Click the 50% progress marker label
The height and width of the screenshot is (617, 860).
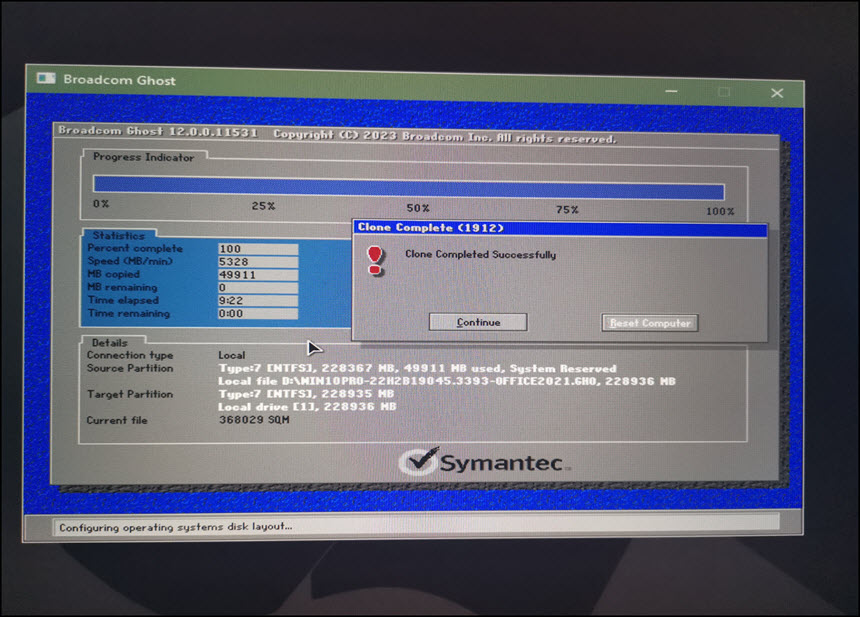tap(418, 208)
